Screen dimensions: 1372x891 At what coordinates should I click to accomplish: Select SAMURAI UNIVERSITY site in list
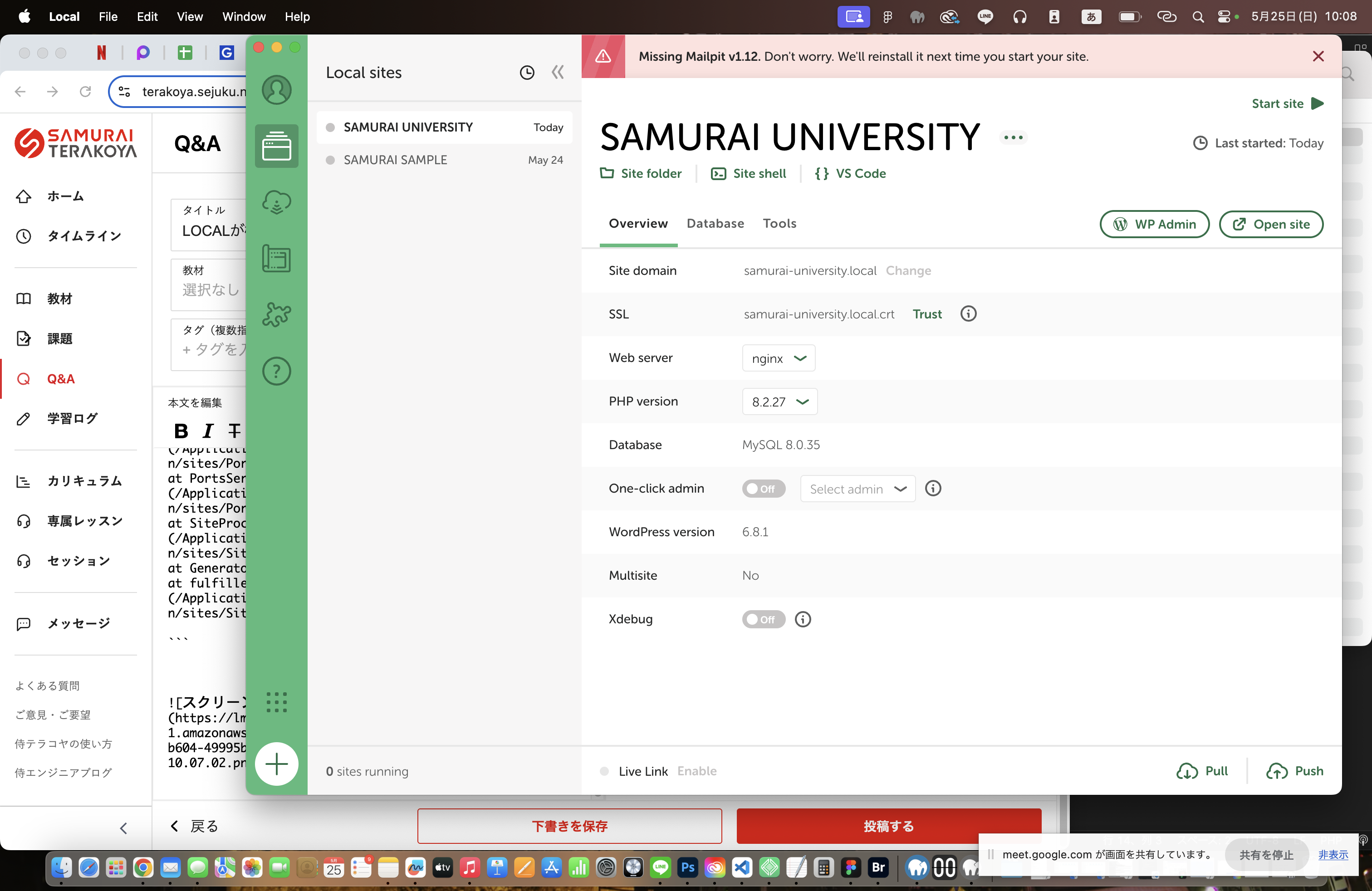(x=444, y=127)
